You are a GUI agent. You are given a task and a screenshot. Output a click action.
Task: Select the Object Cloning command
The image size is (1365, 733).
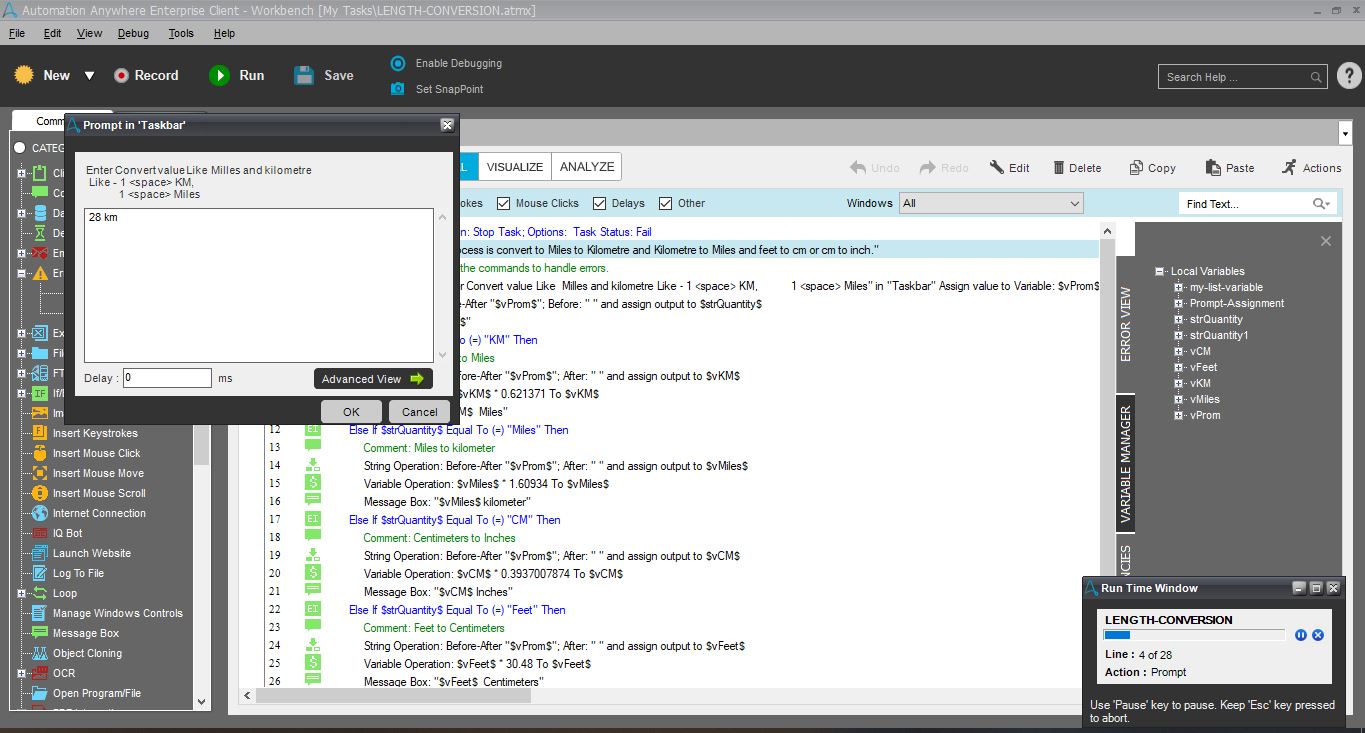87,653
